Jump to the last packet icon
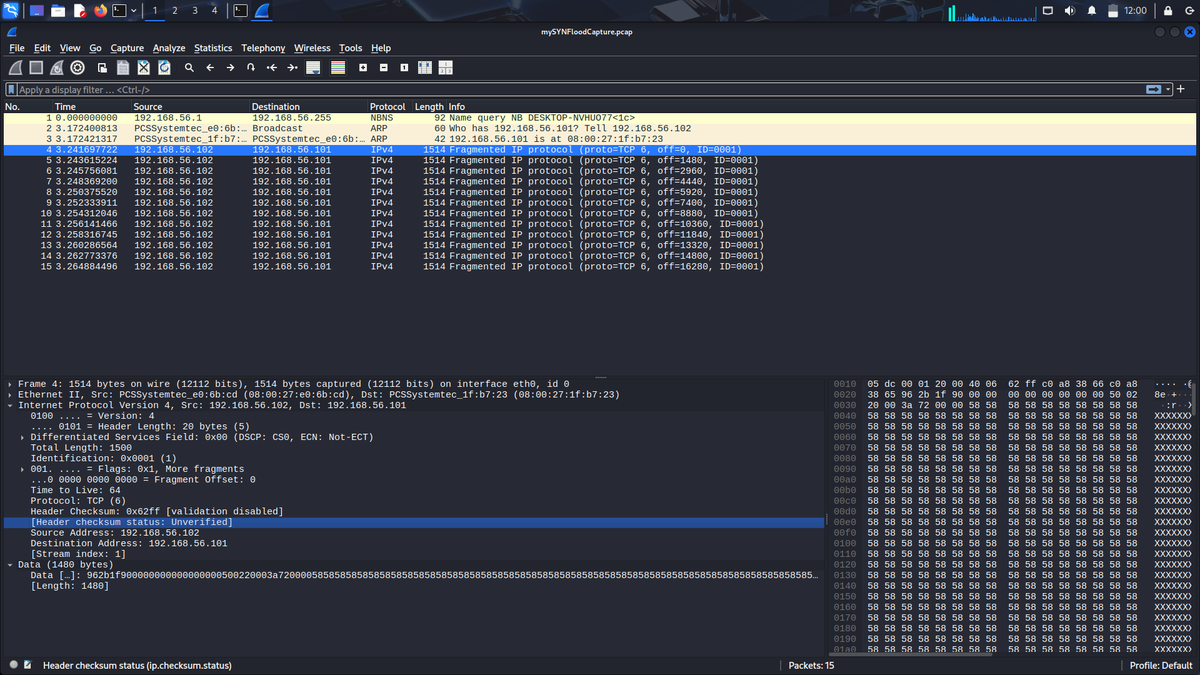The height and width of the screenshot is (675, 1200). (292, 68)
